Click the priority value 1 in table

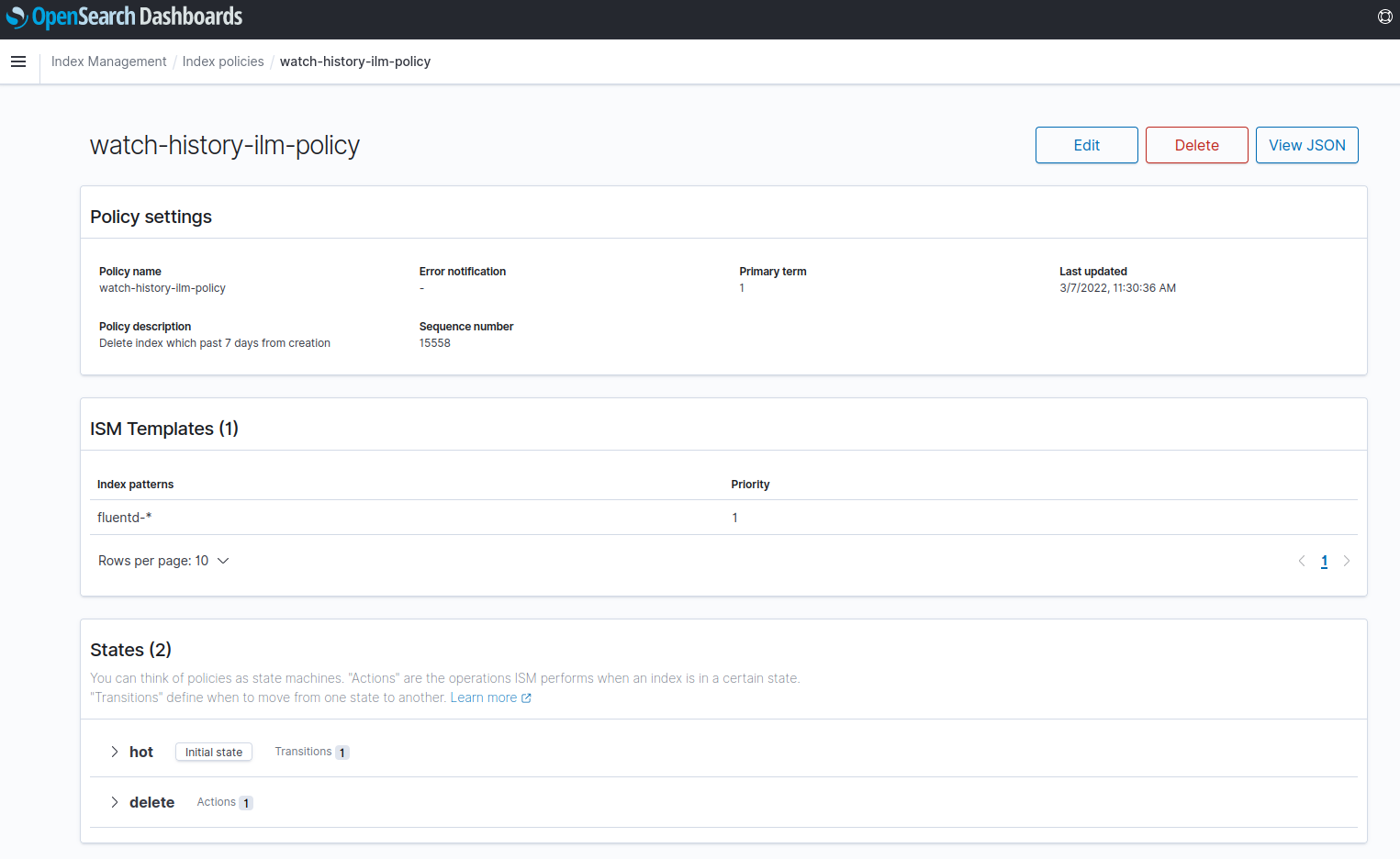pyautogui.click(x=734, y=518)
